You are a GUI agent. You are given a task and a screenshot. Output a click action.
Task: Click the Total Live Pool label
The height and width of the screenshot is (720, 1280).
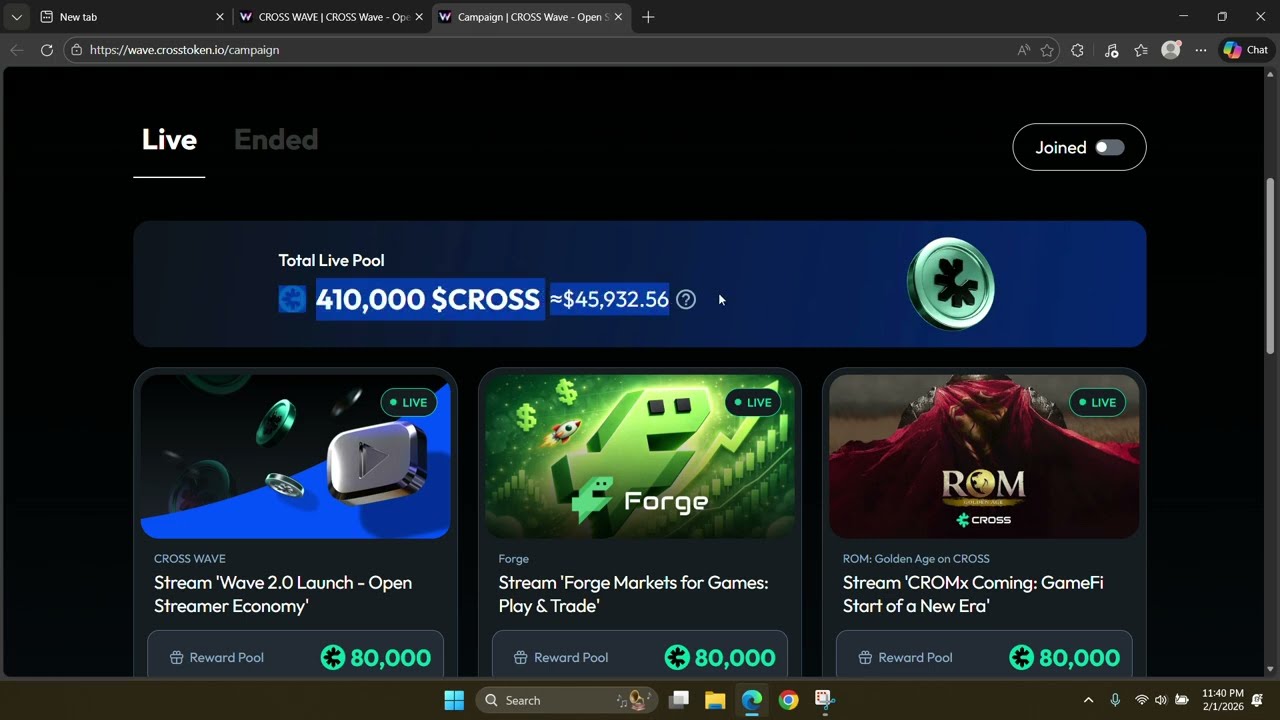point(331,260)
